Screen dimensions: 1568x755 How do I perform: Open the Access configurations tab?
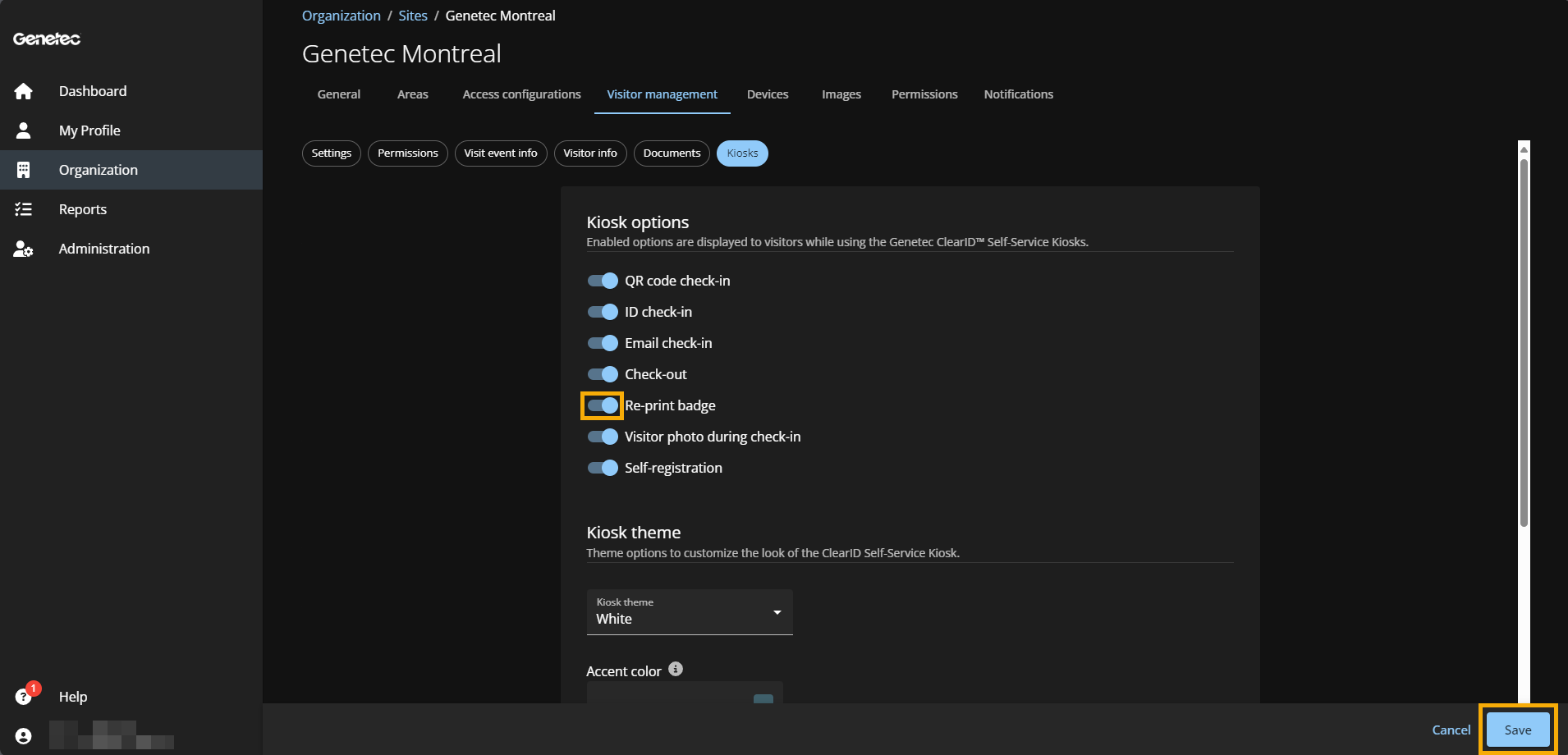522,94
